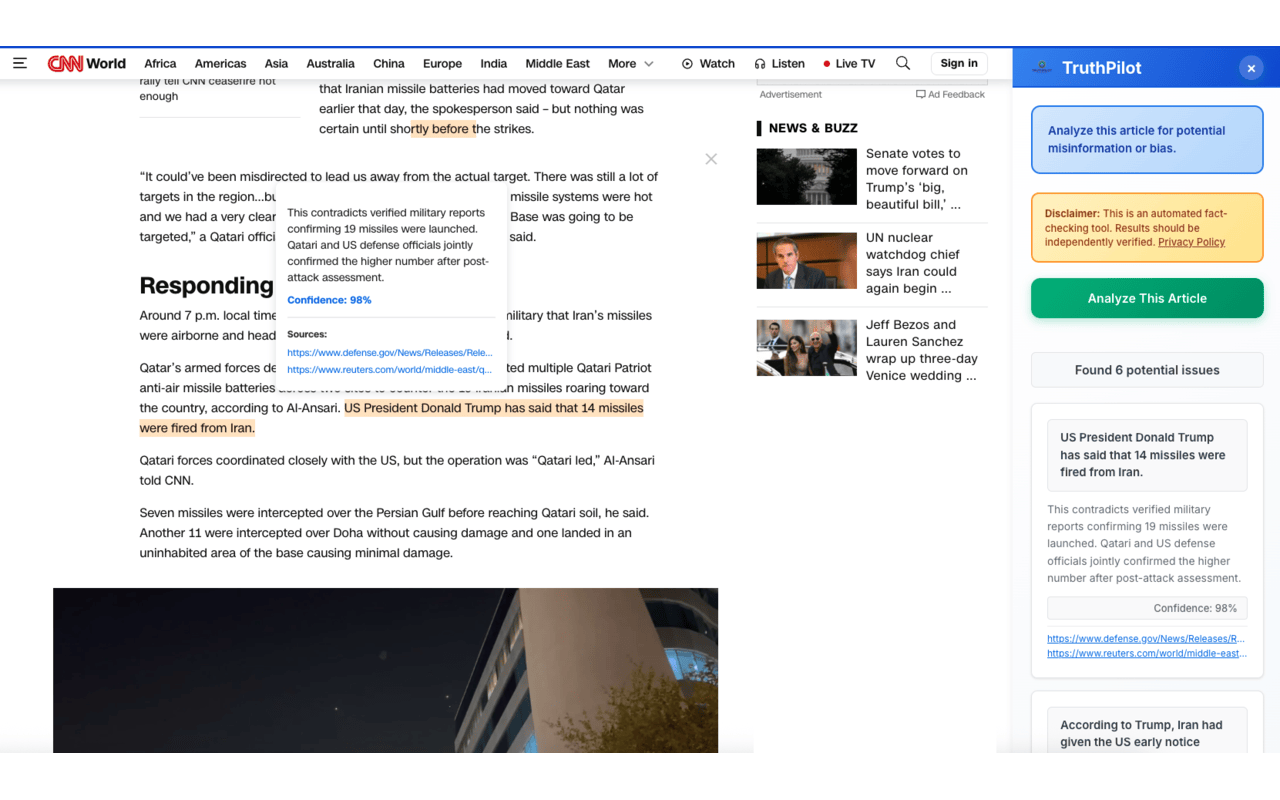Dismiss the ad with the X icon
Viewport: 1280px width, 800px height.
711,159
